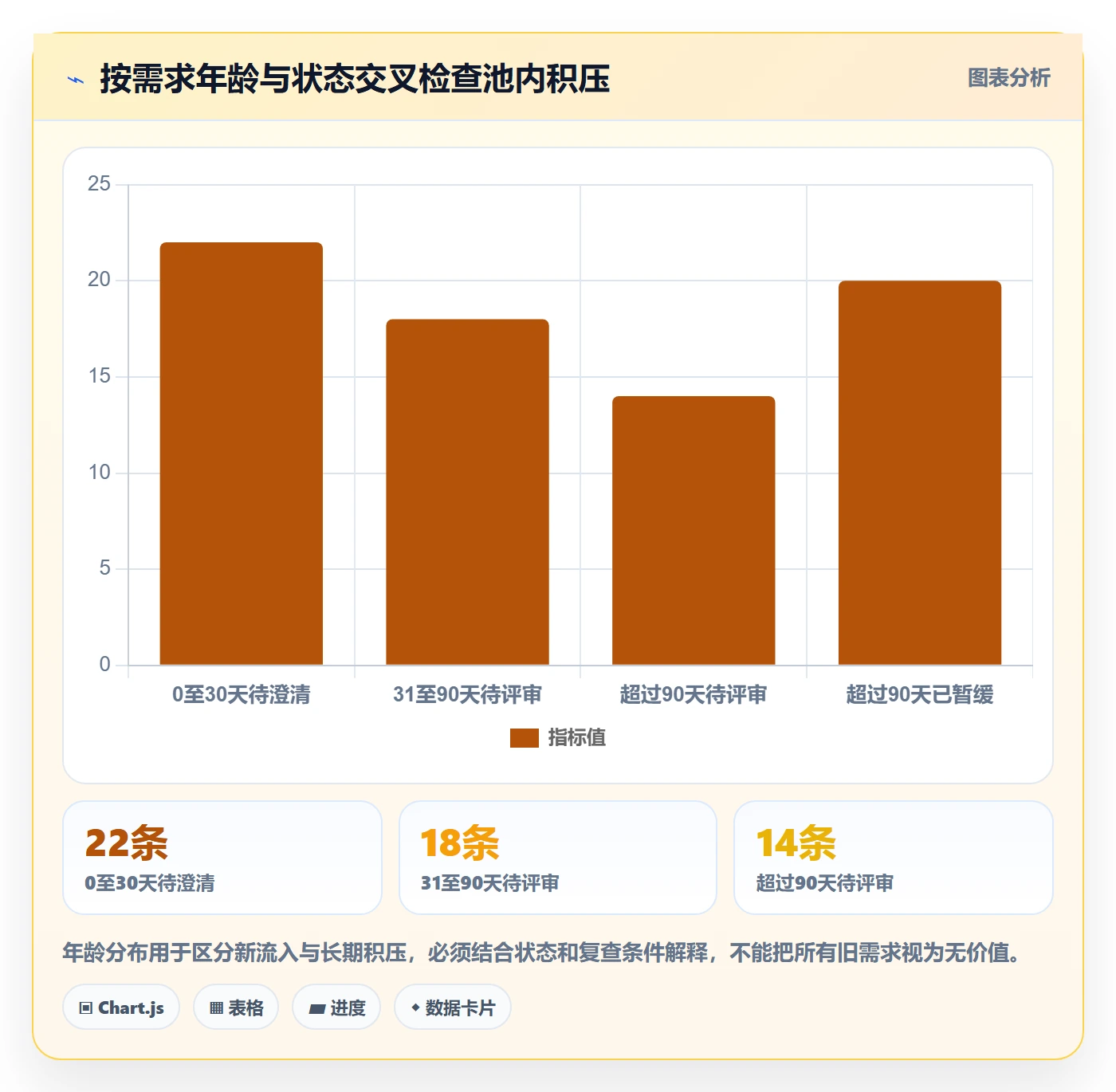Click the Chart.js tag chip
This screenshot has width=1116, height=1092.
click(x=121, y=1008)
